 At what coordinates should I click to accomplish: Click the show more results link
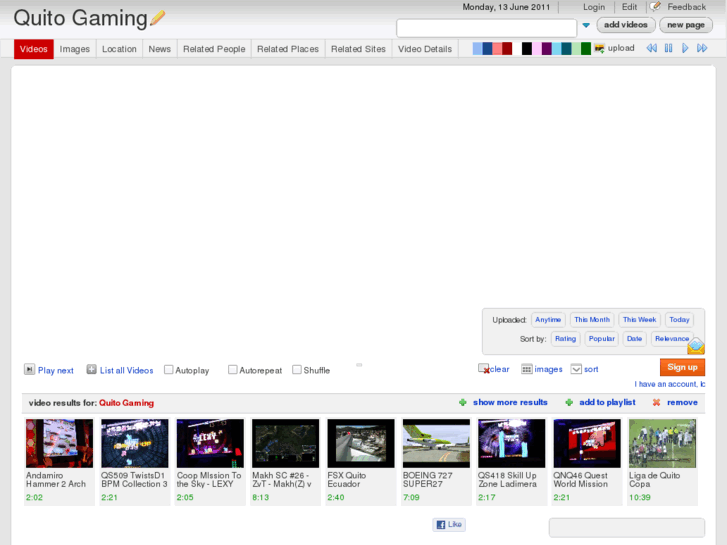(510, 402)
